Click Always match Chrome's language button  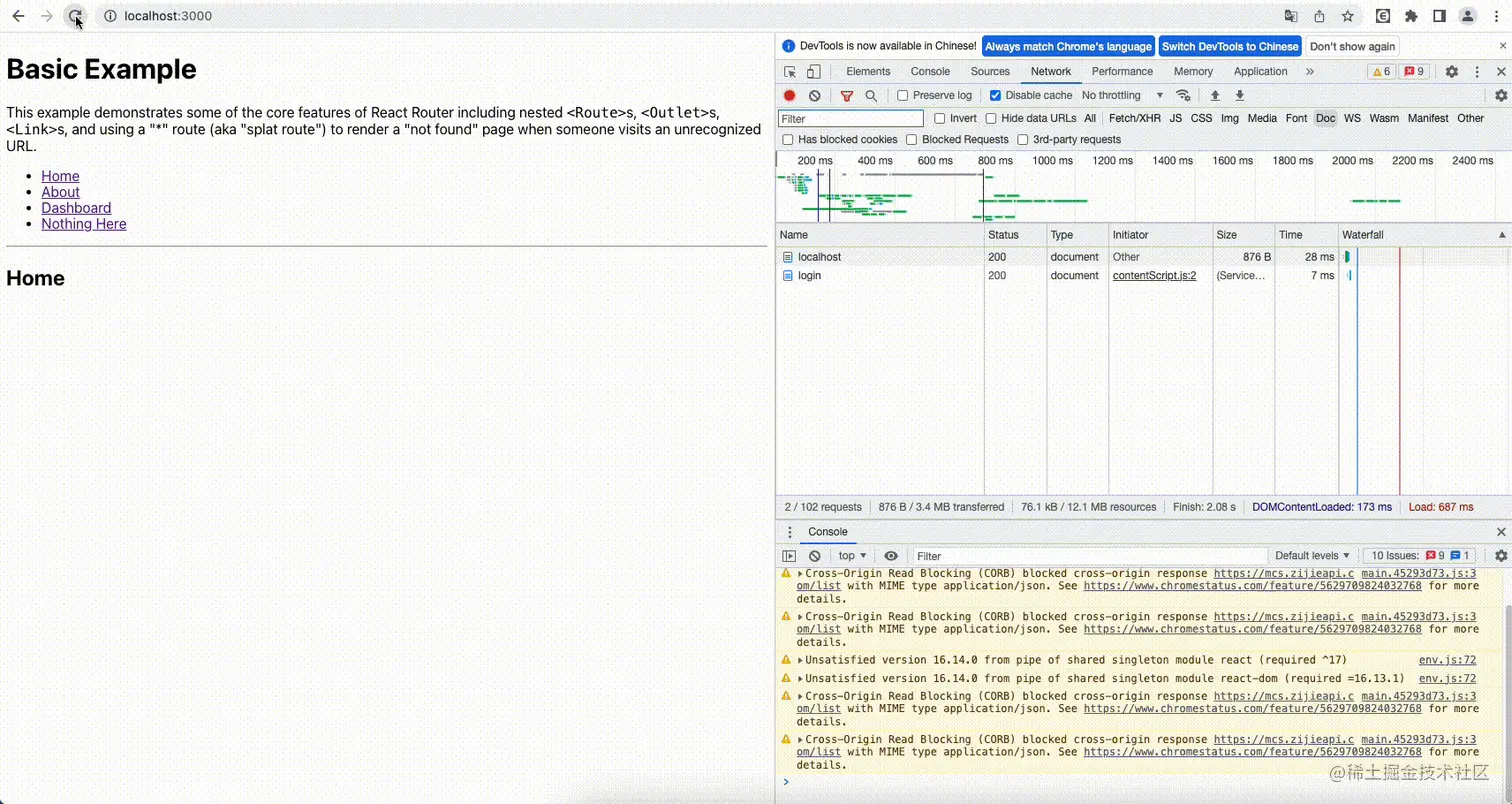(x=1068, y=46)
